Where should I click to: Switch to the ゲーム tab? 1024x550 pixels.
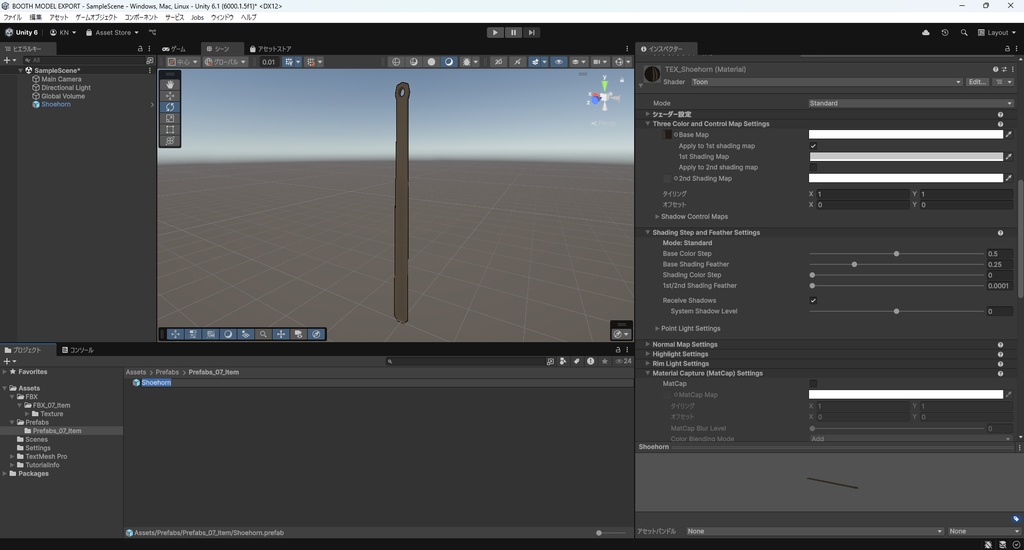tap(175, 49)
